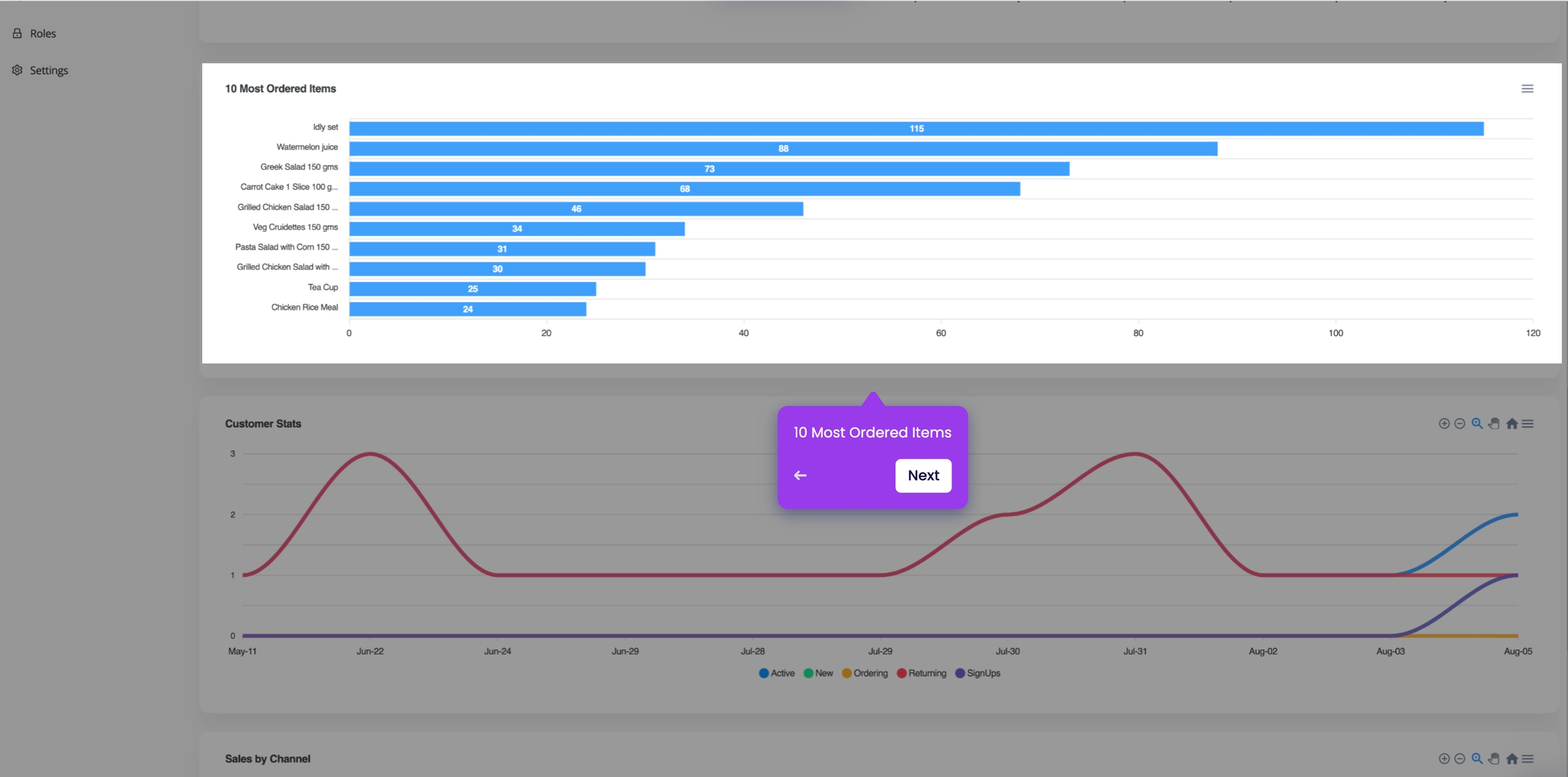
Task: Zoom in on the Sales by Channel chart
Action: tap(1443, 759)
